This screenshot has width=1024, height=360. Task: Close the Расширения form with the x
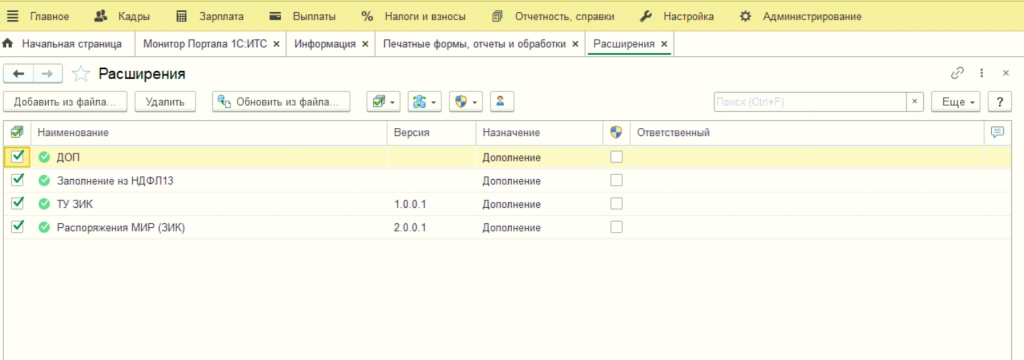[x=1006, y=73]
